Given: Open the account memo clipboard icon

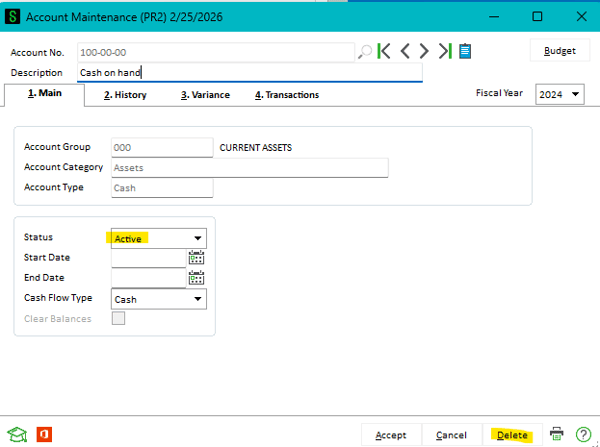Looking at the screenshot, I should 465,51.
